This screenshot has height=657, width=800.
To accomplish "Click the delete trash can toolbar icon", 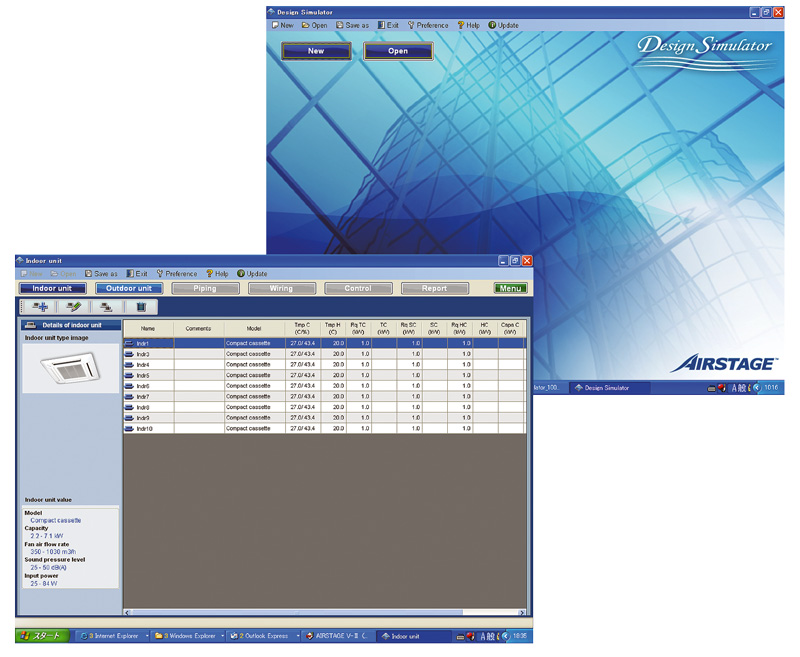I will pyautogui.click(x=141, y=307).
